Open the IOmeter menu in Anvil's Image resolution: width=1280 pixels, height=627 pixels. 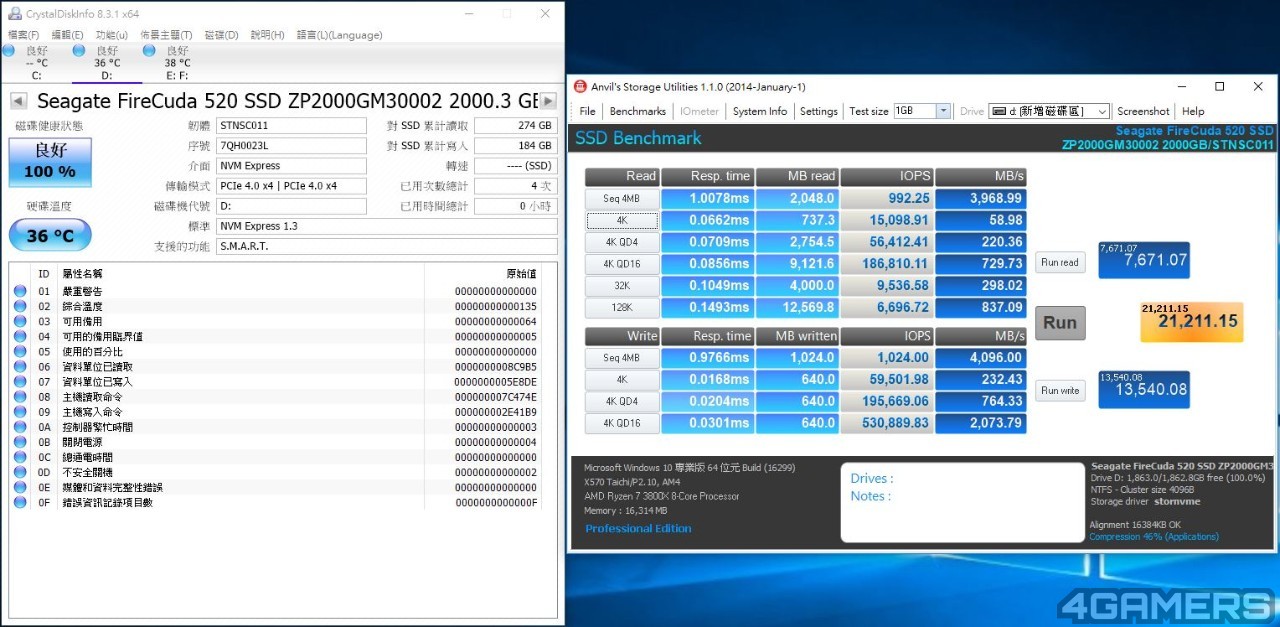pos(700,111)
